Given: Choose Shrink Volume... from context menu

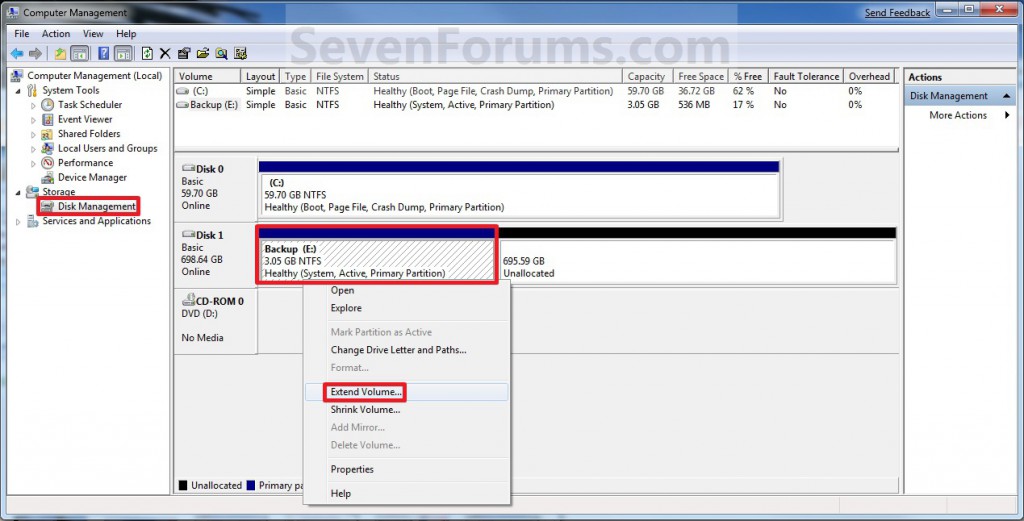Looking at the screenshot, I should (x=406, y=409).
